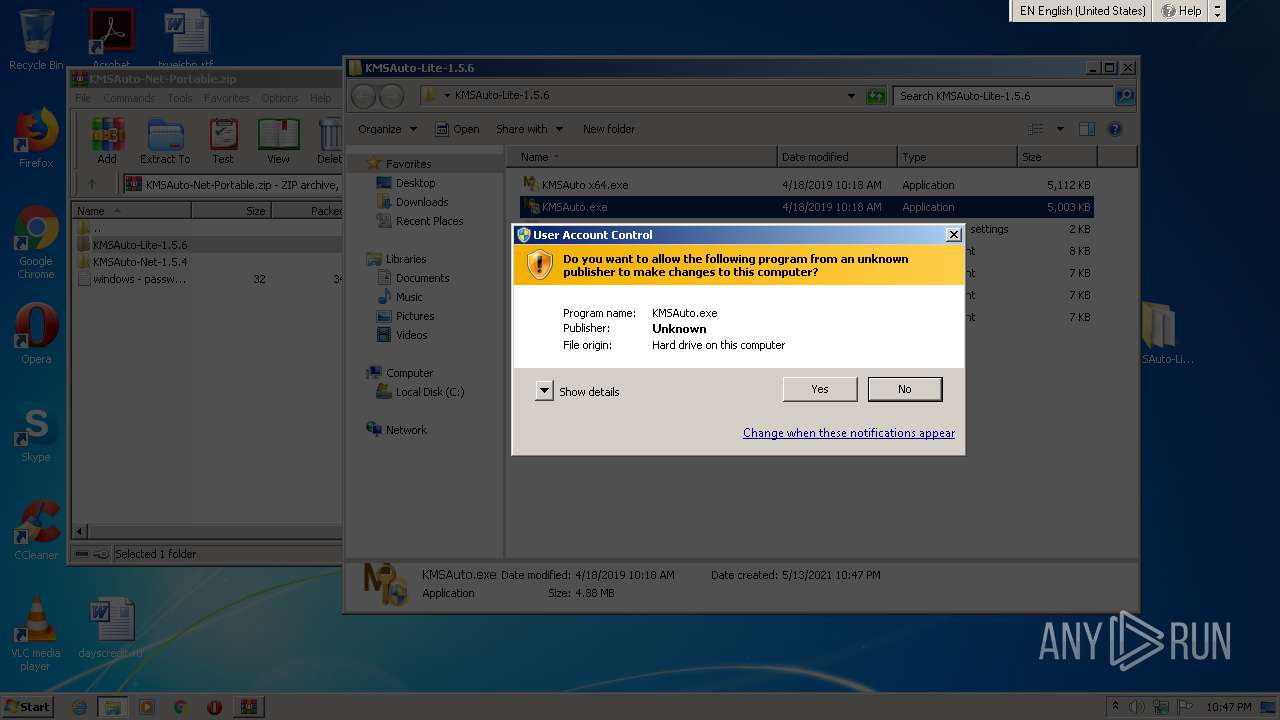Sort Explorer by Date modified column
Viewport: 1280px width, 720px height.
pos(837,157)
